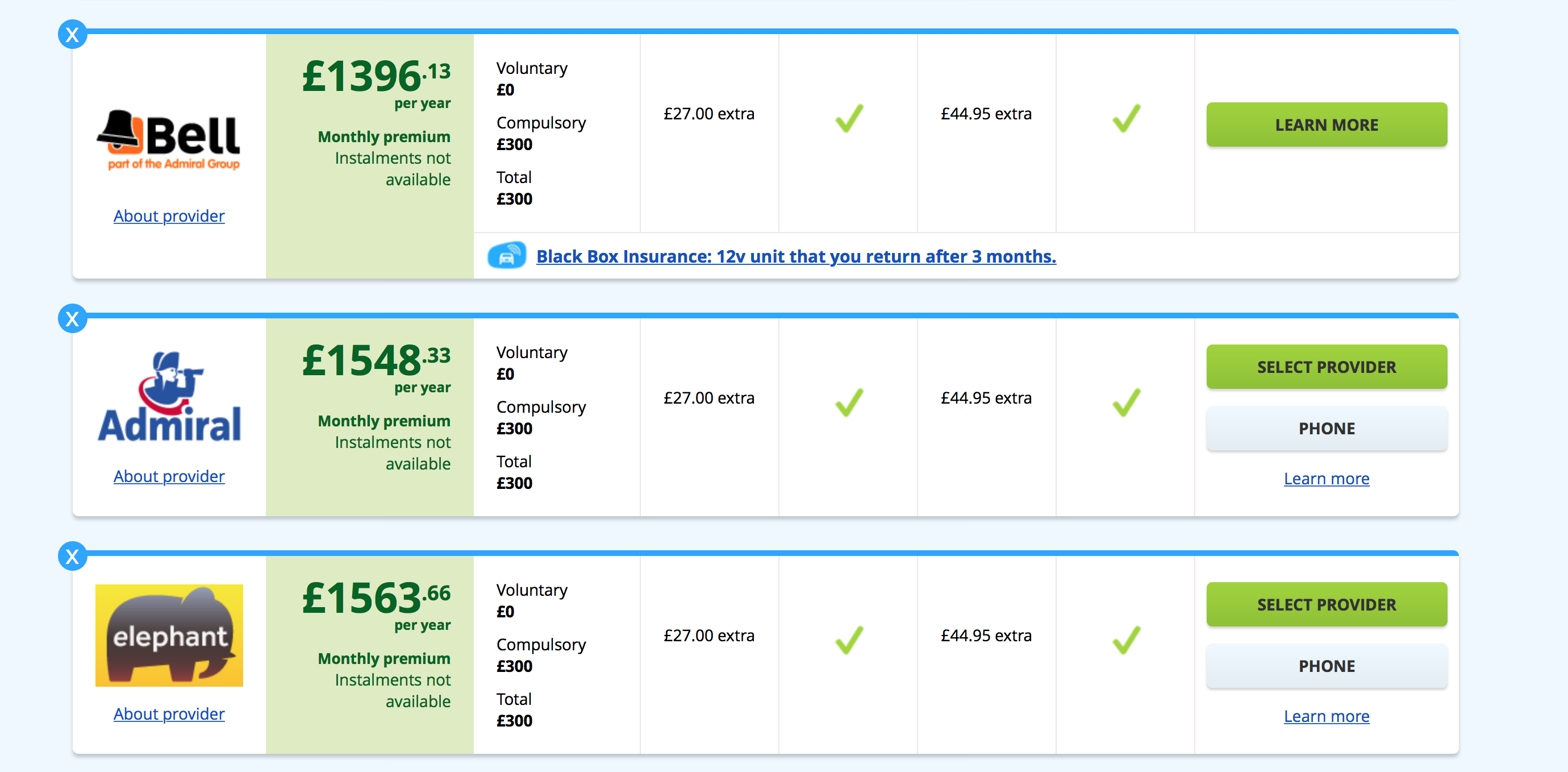Click the PHONE button for Elephant
Image resolution: width=1568 pixels, height=772 pixels.
(1327, 666)
